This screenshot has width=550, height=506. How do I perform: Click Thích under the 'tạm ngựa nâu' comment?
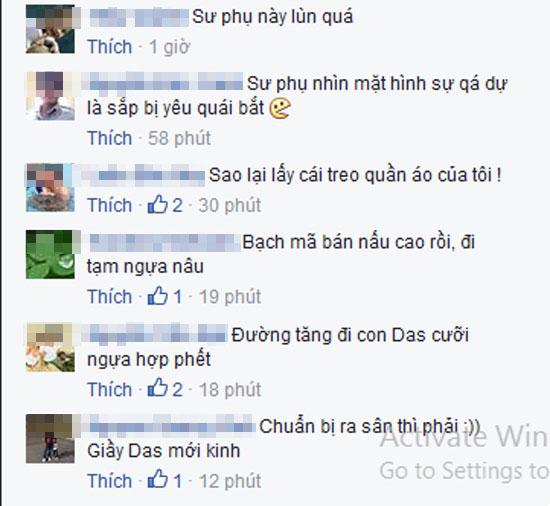click(109, 297)
